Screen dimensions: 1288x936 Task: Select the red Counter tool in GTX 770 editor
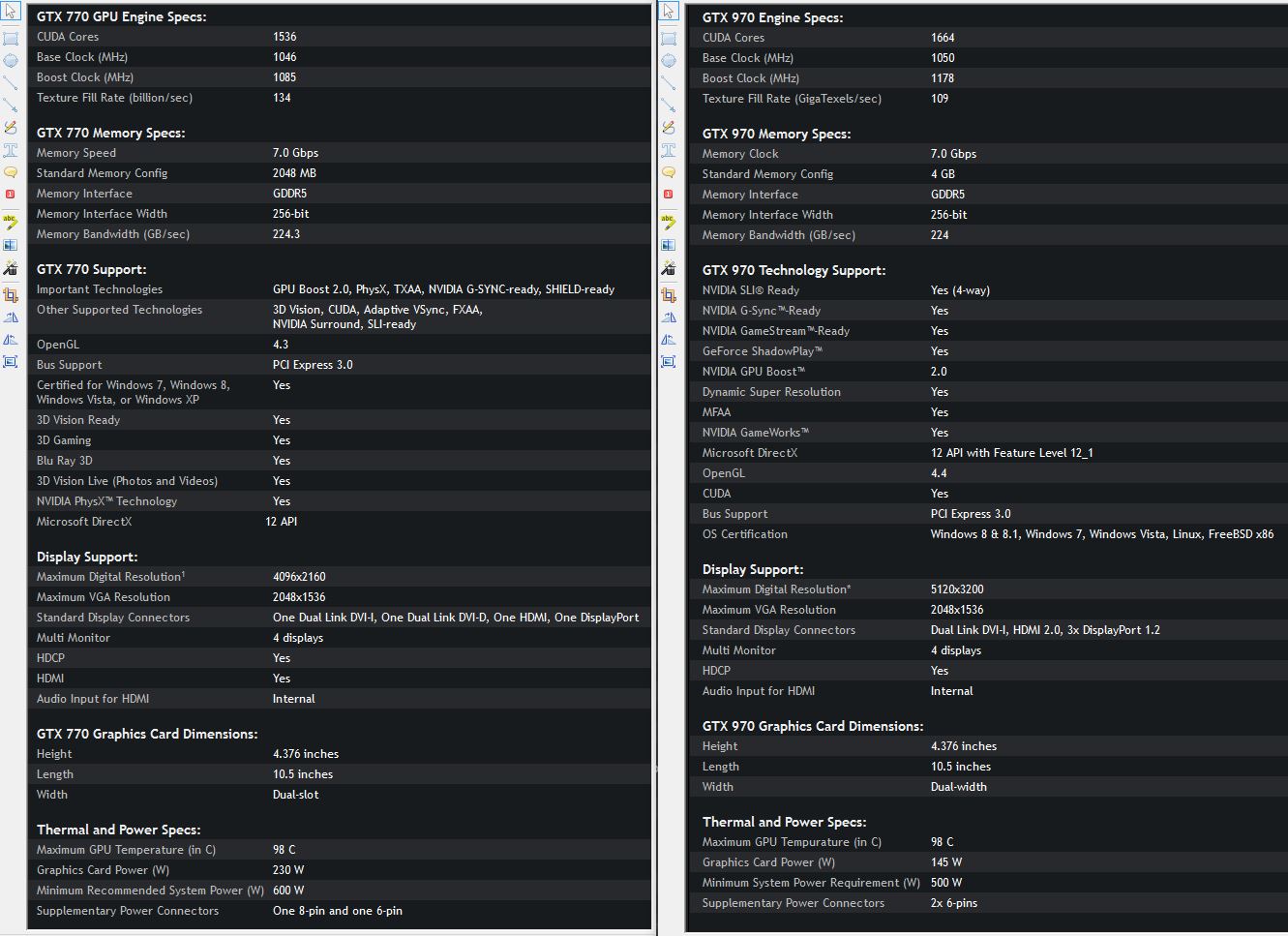tap(11, 195)
